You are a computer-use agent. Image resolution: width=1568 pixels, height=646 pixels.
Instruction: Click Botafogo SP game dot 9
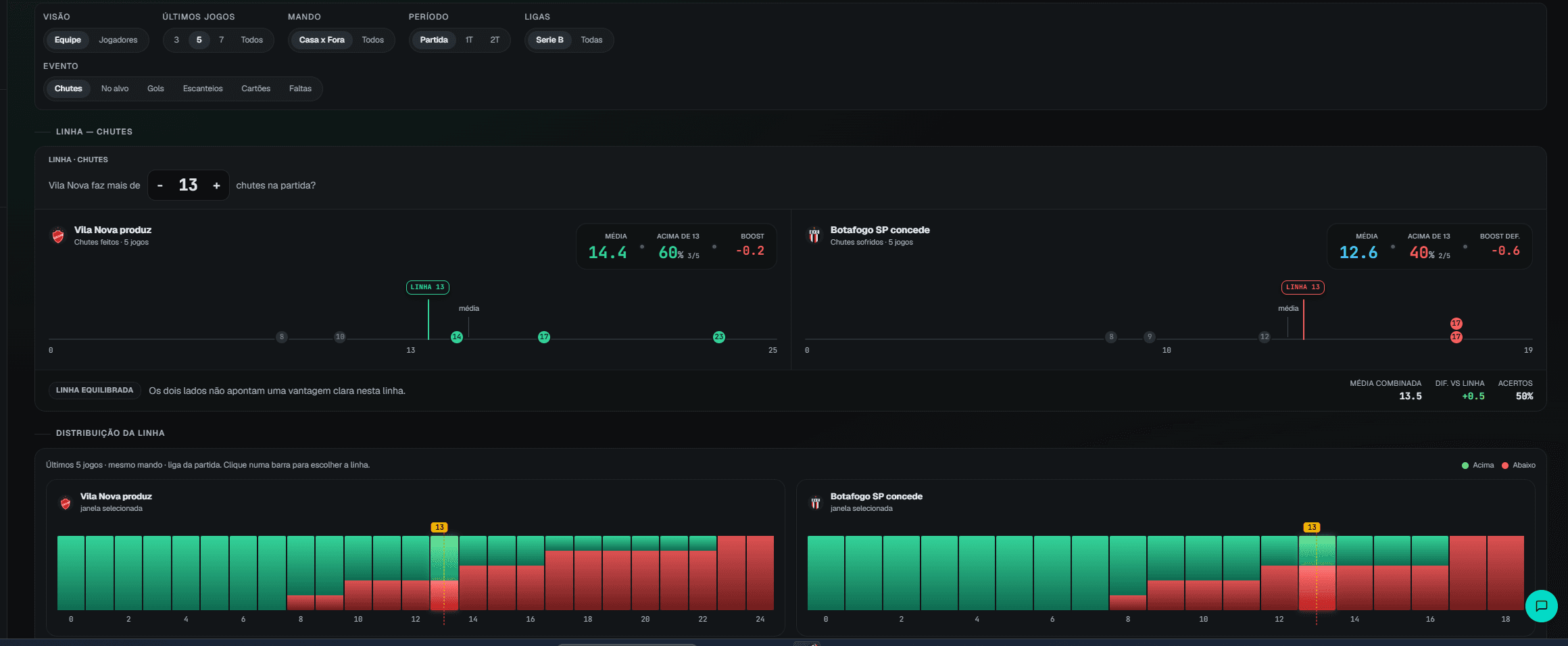(x=1150, y=337)
